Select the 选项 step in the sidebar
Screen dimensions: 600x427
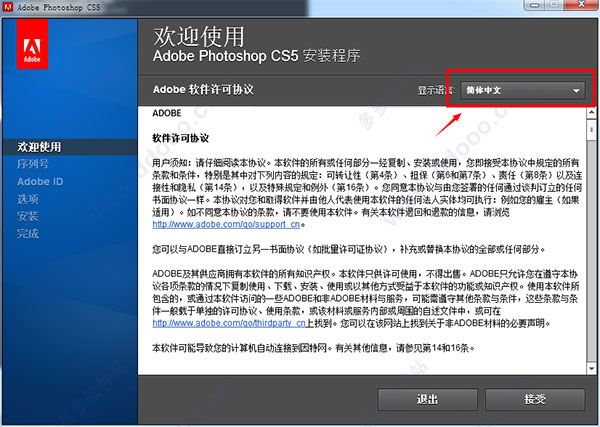pyautogui.click(x=27, y=199)
